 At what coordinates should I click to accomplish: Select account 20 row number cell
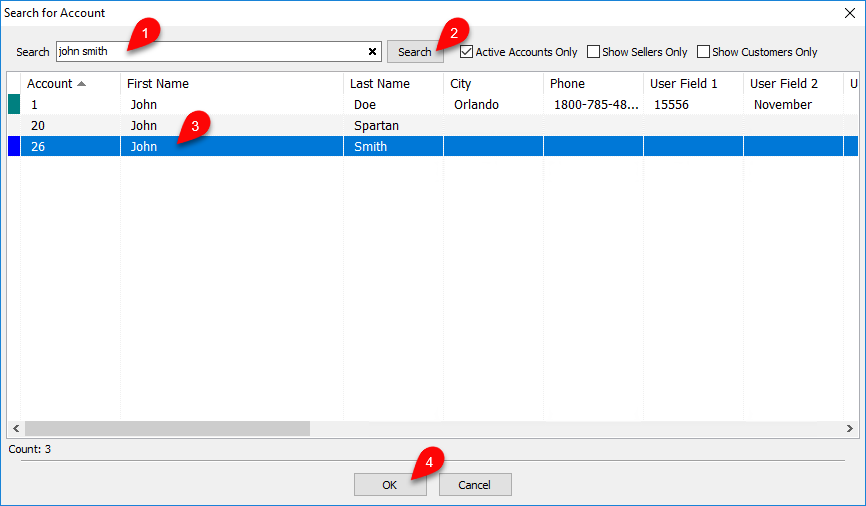click(71, 125)
